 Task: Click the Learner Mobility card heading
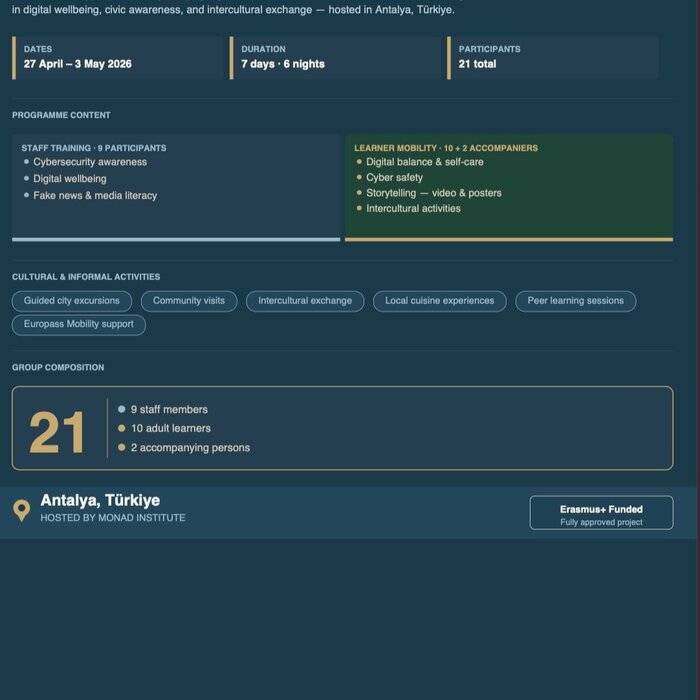click(x=445, y=148)
